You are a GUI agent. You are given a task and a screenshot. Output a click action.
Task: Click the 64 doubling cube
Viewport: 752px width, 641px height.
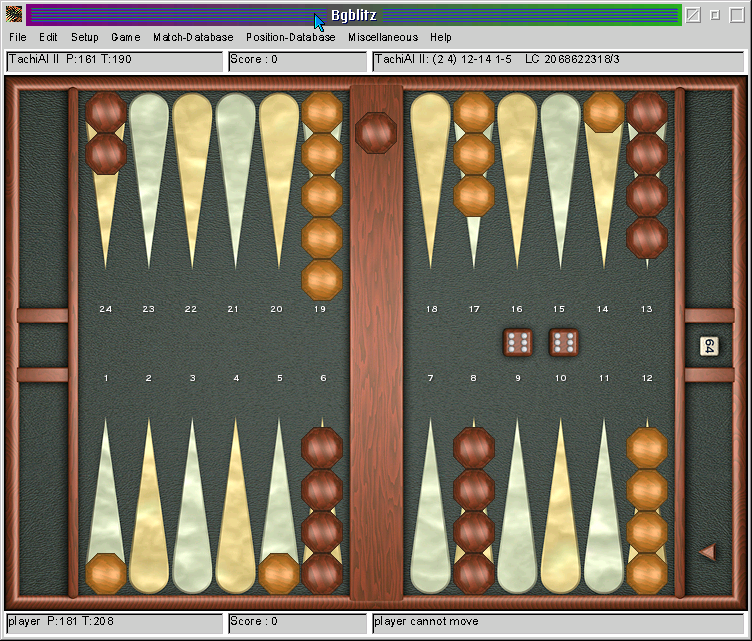point(708,347)
